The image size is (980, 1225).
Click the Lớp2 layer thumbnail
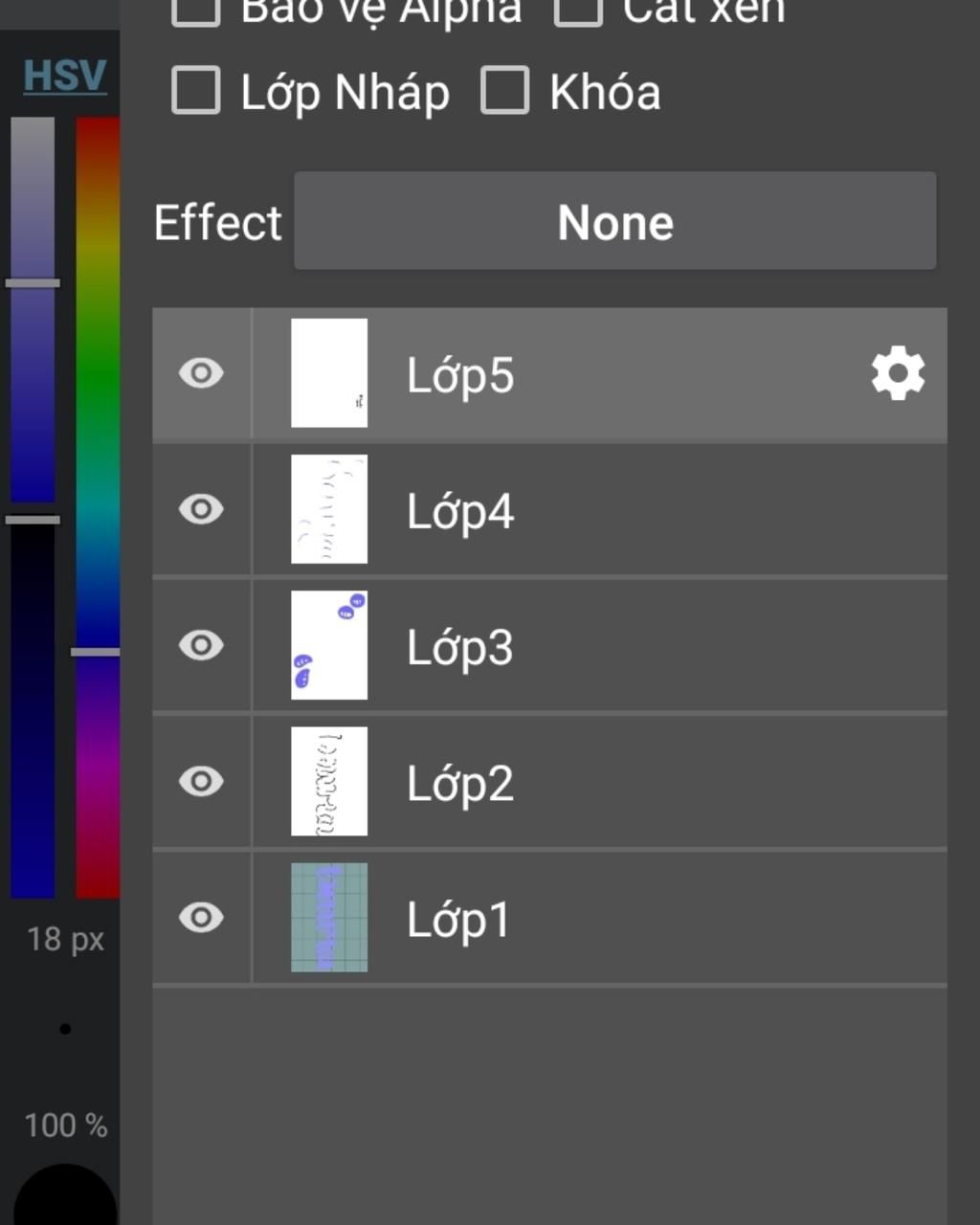pos(329,781)
